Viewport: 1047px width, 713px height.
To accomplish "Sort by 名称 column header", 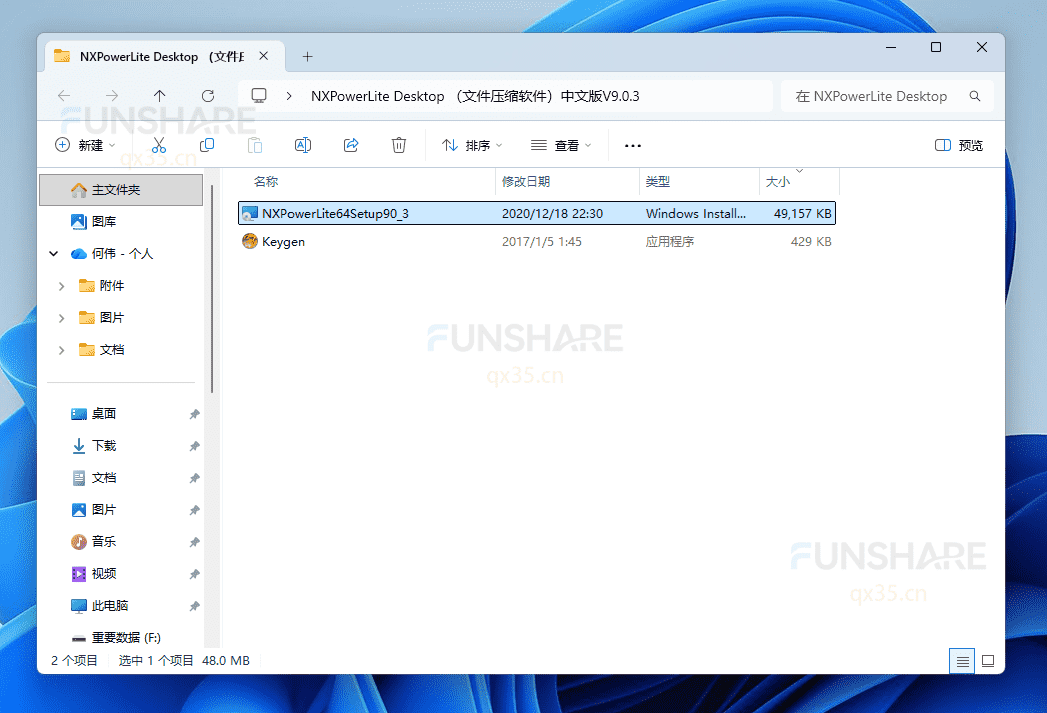I will pyautogui.click(x=266, y=182).
